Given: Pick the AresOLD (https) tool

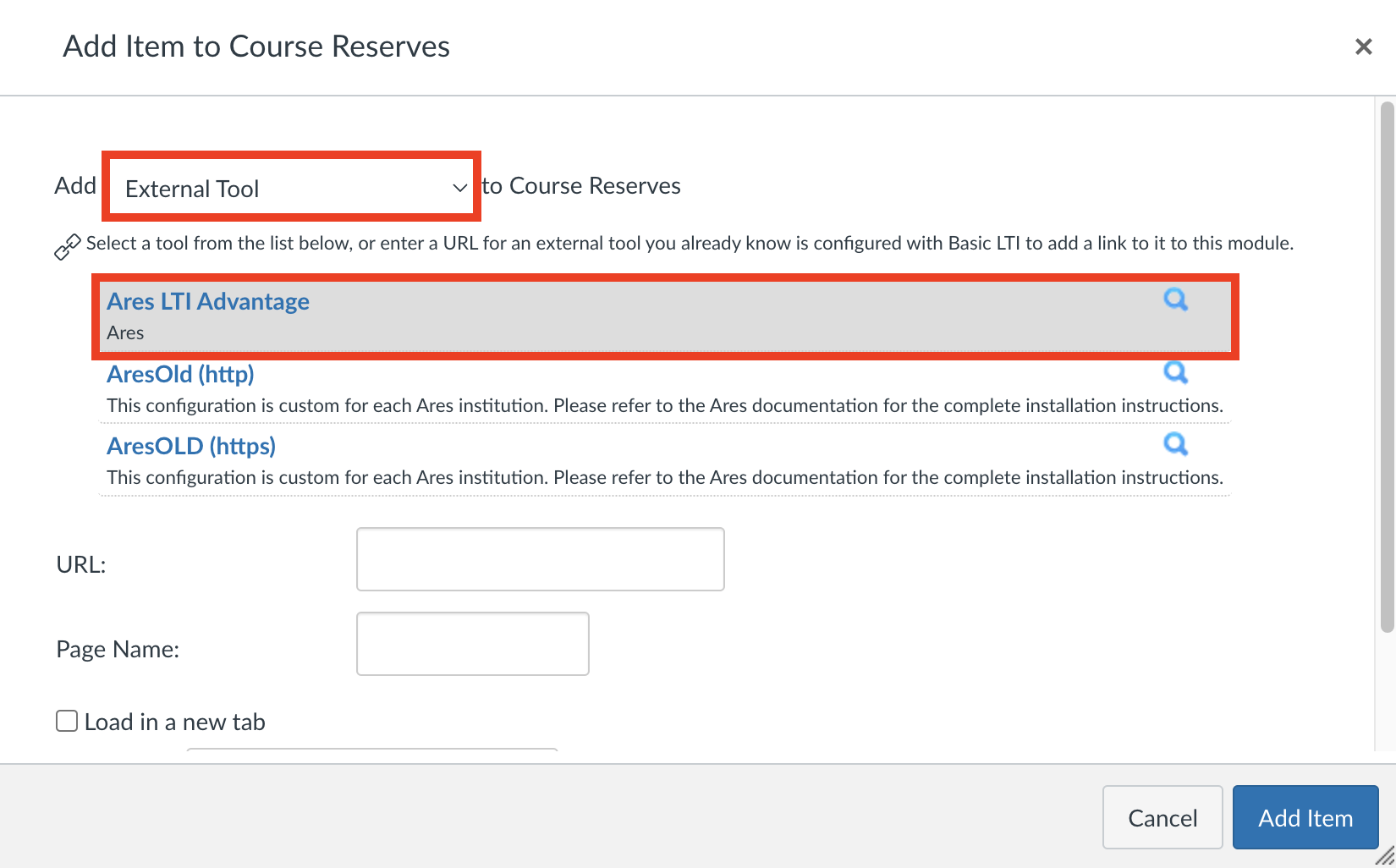Looking at the screenshot, I should pos(191,446).
